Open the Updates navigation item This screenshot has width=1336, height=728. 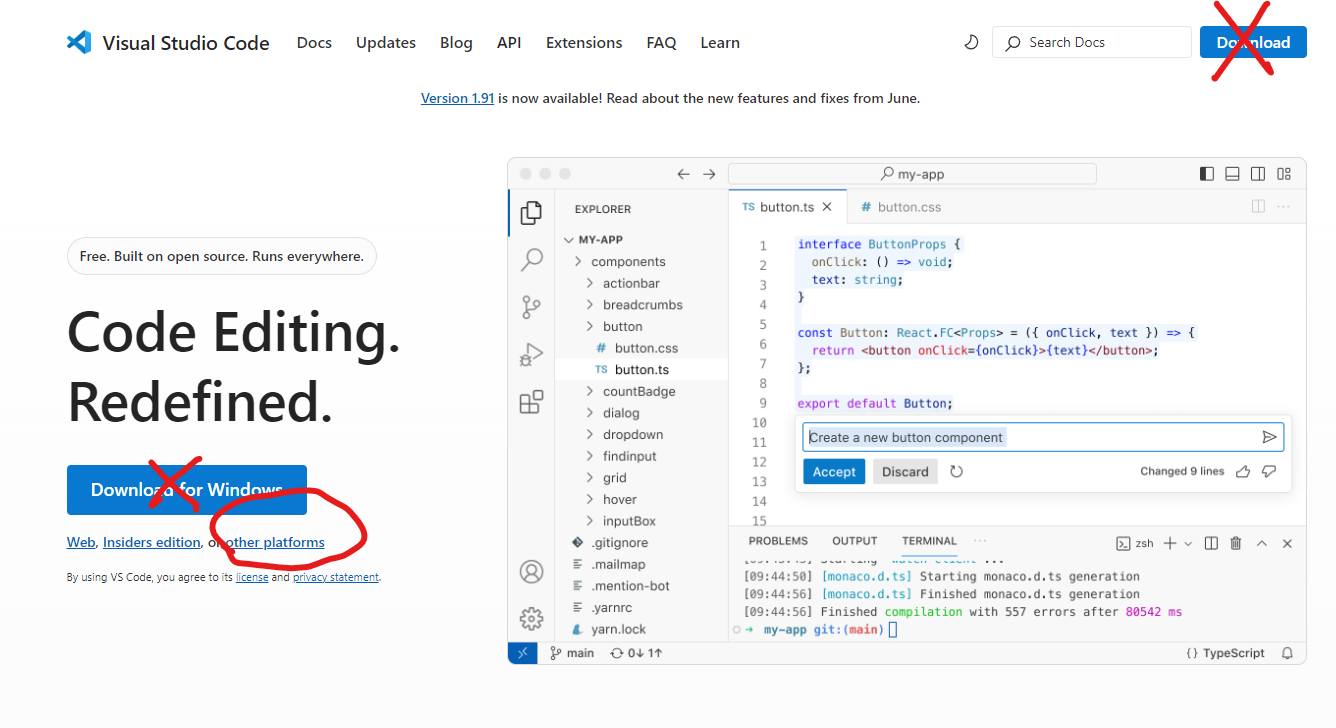[386, 43]
